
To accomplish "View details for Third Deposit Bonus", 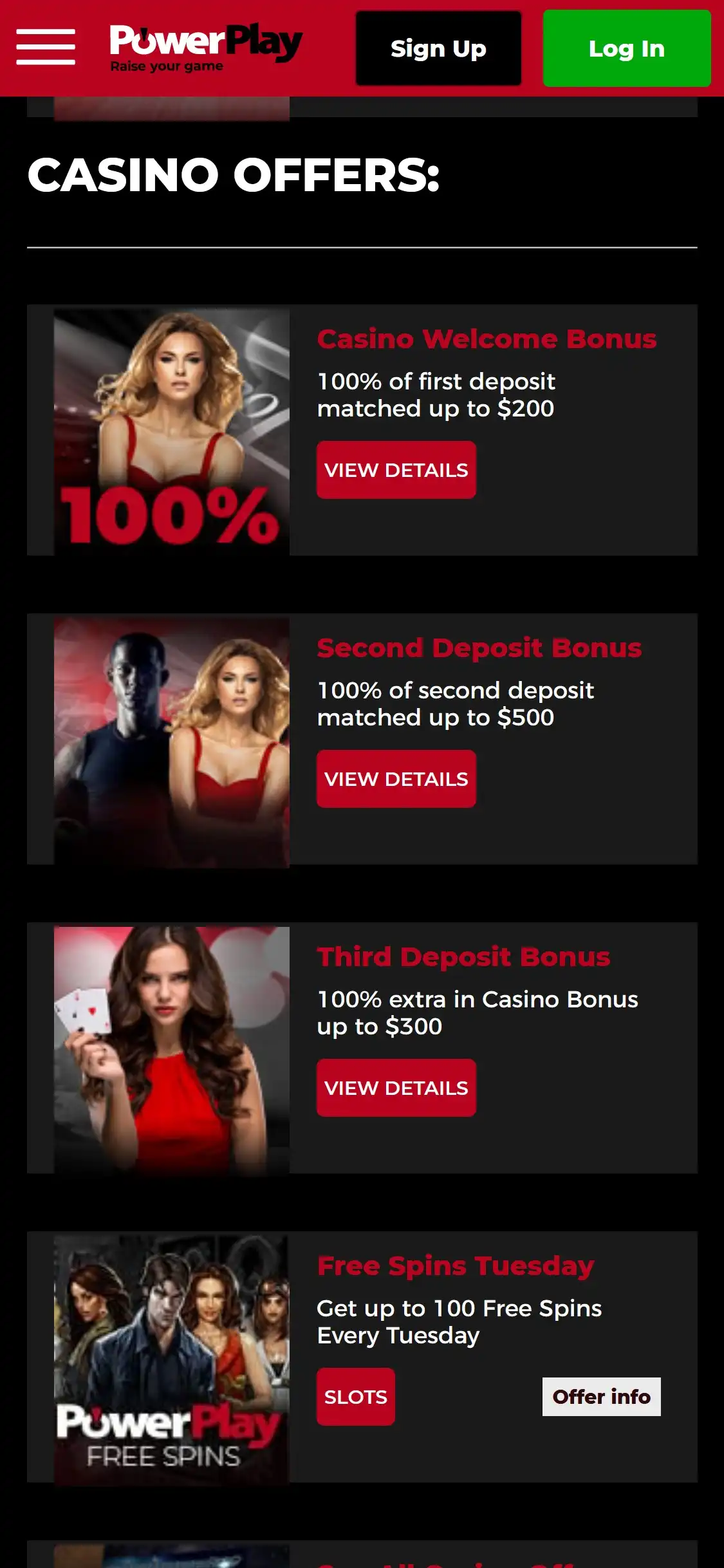I will (x=396, y=1088).
